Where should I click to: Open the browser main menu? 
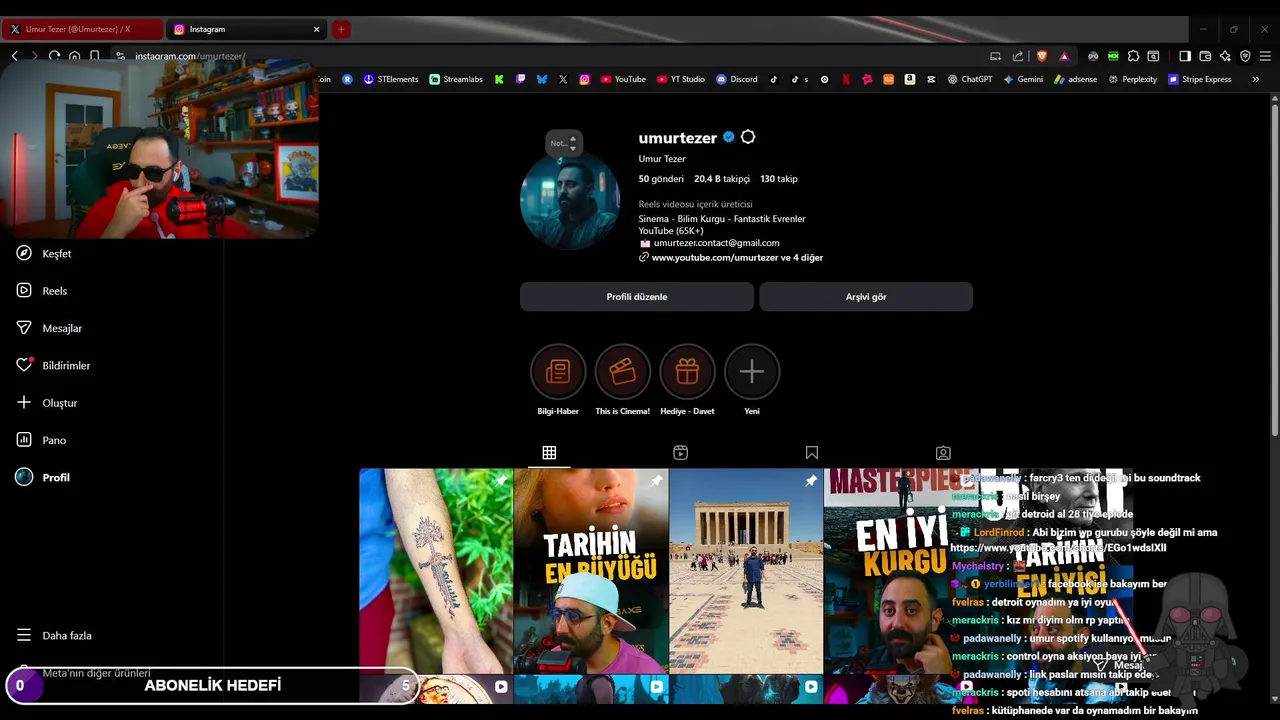1265,56
